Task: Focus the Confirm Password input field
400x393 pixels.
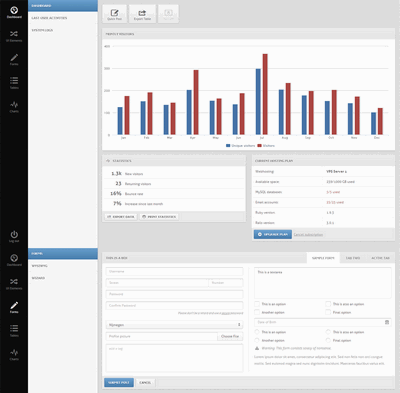Action: [174, 305]
